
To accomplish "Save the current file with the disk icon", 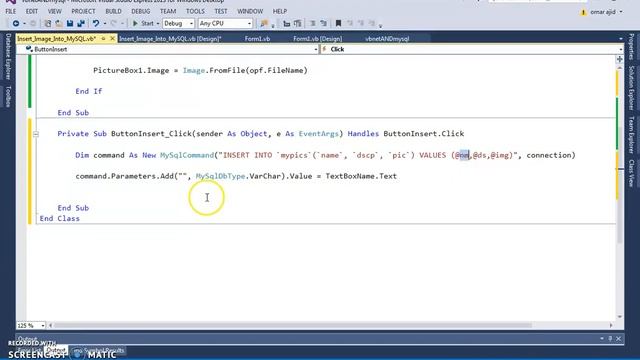I will pos(70,24).
